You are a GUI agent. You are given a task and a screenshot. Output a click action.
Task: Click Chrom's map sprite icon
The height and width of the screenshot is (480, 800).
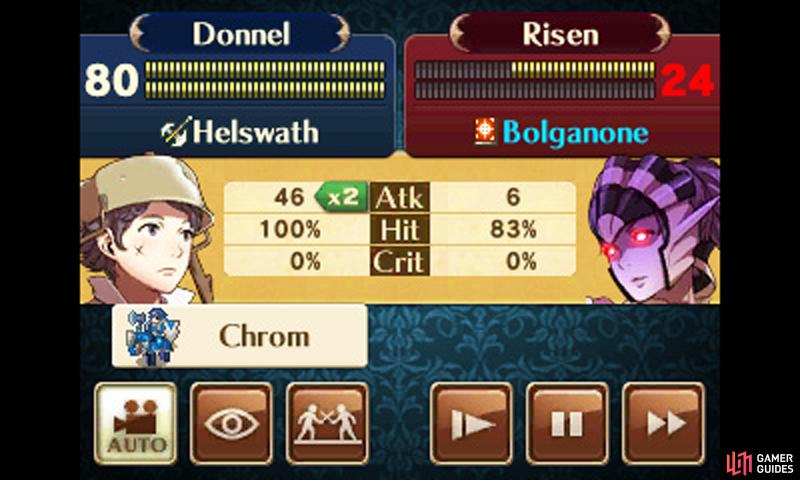pos(152,337)
